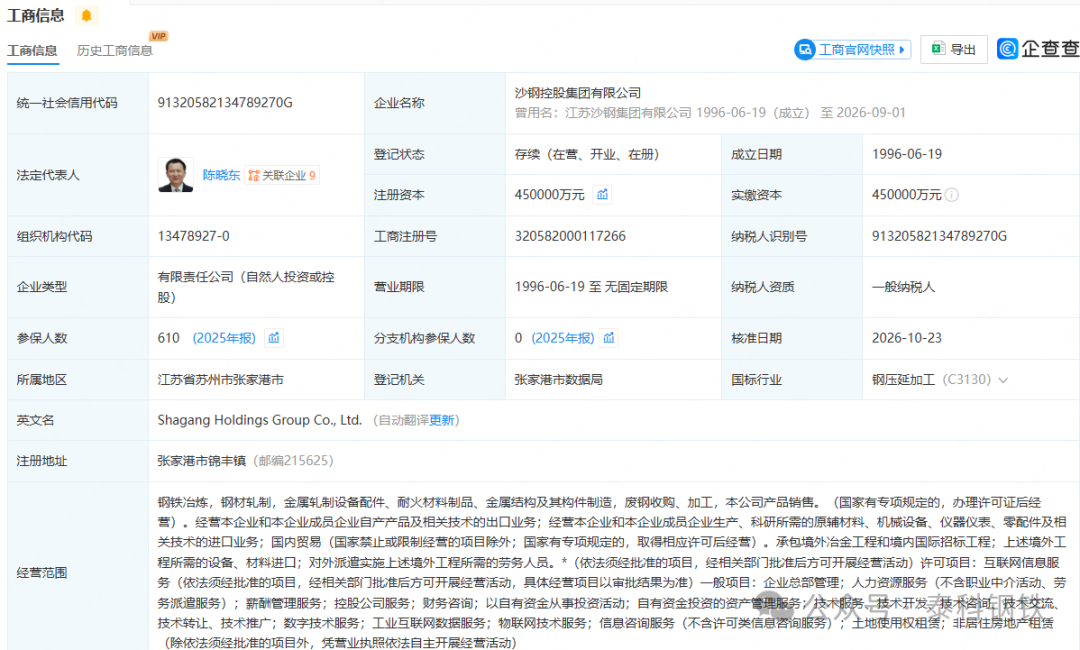Open chart icon beside 610 insured count
Screen dimensions: 1080x650
[x=274, y=338]
